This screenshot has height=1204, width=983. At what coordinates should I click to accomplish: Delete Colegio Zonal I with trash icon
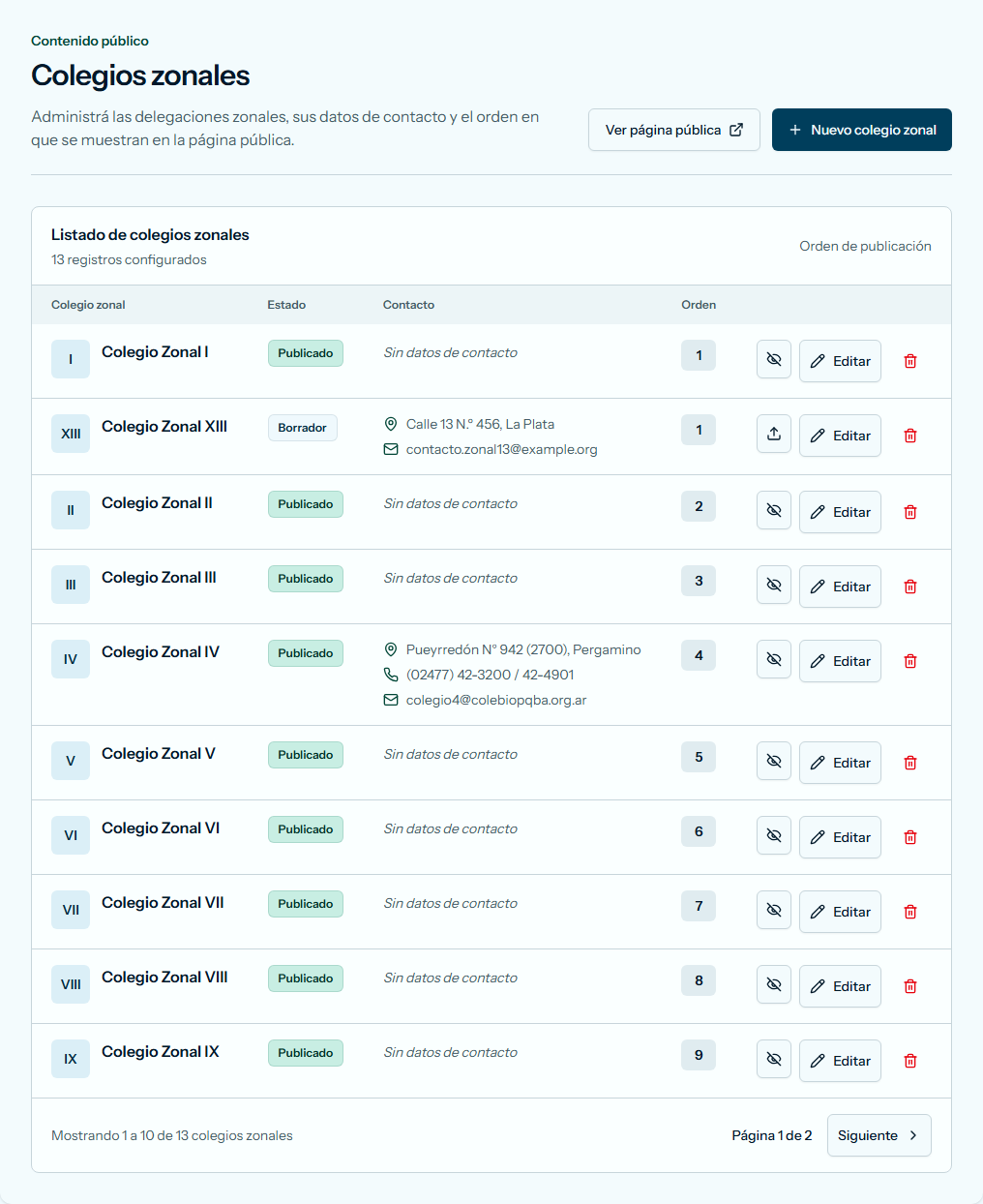(910, 361)
